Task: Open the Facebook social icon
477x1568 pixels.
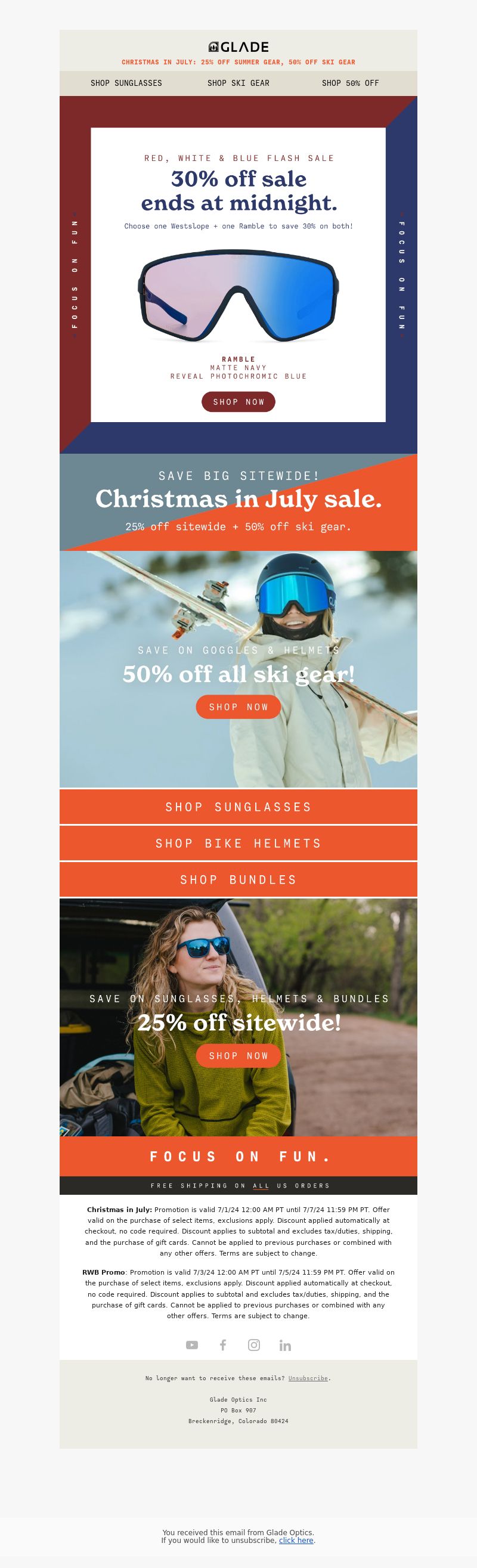Action: [x=222, y=1344]
